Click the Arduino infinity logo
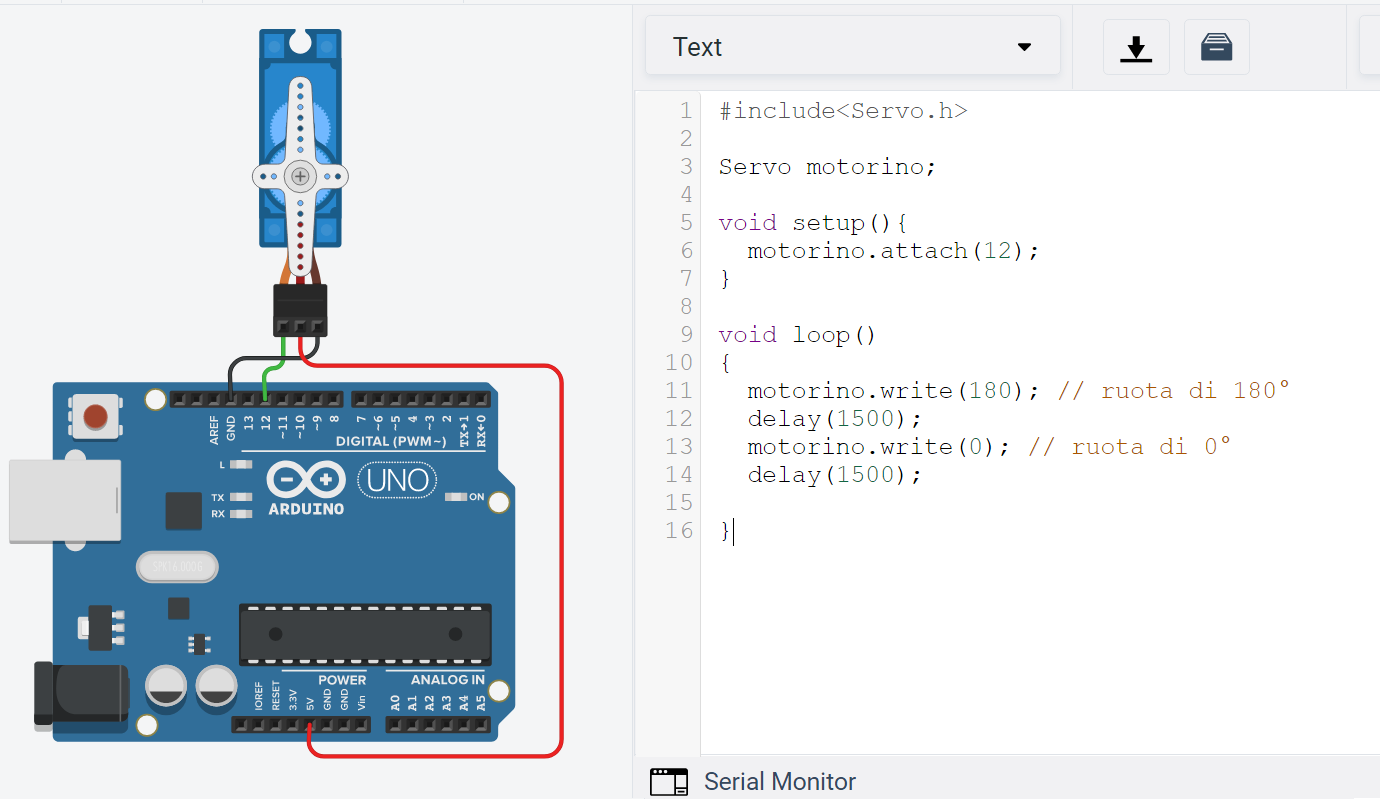1380x799 pixels. (305, 481)
